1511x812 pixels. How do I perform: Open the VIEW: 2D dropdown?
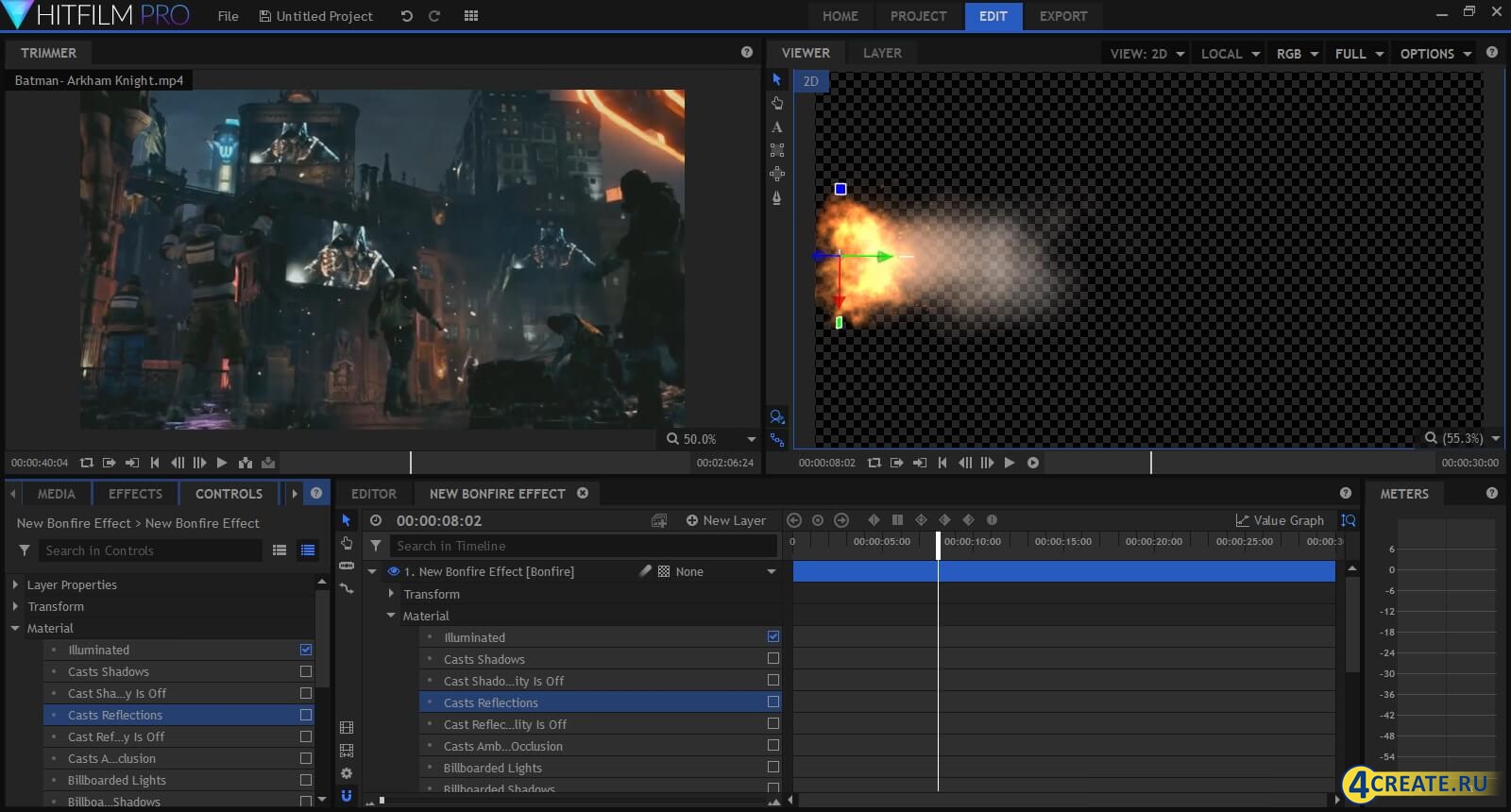[x=1147, y=54]
